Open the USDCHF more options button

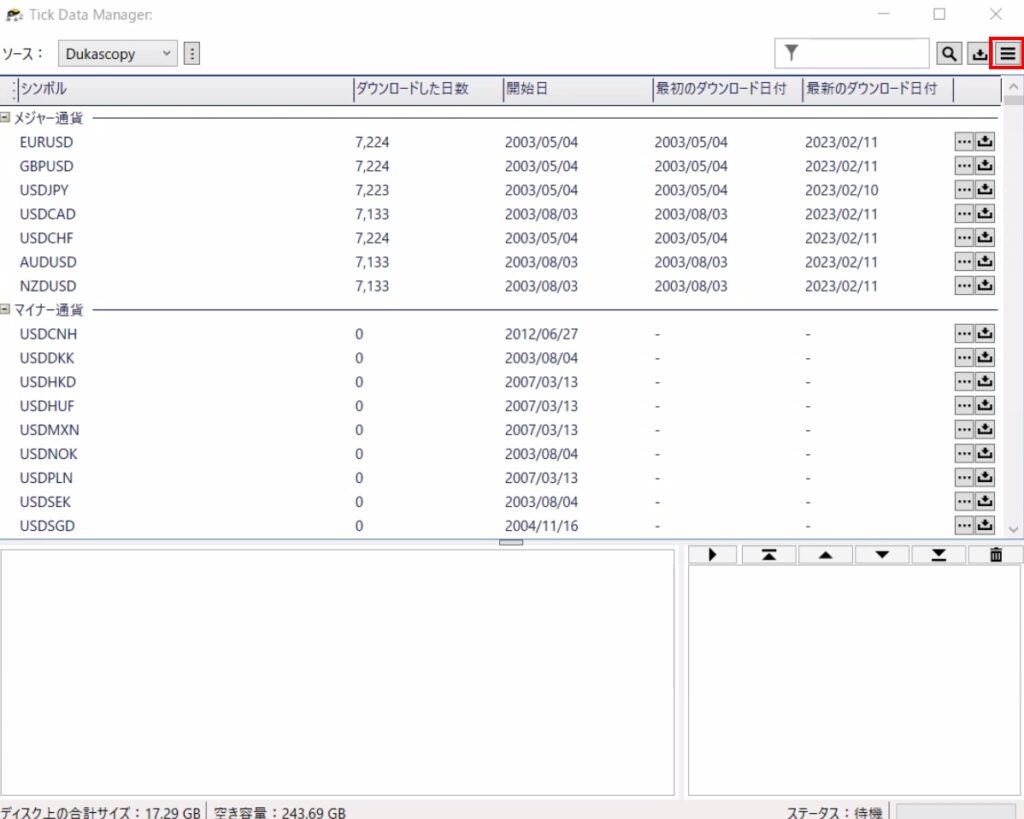[x=965, y=238]
